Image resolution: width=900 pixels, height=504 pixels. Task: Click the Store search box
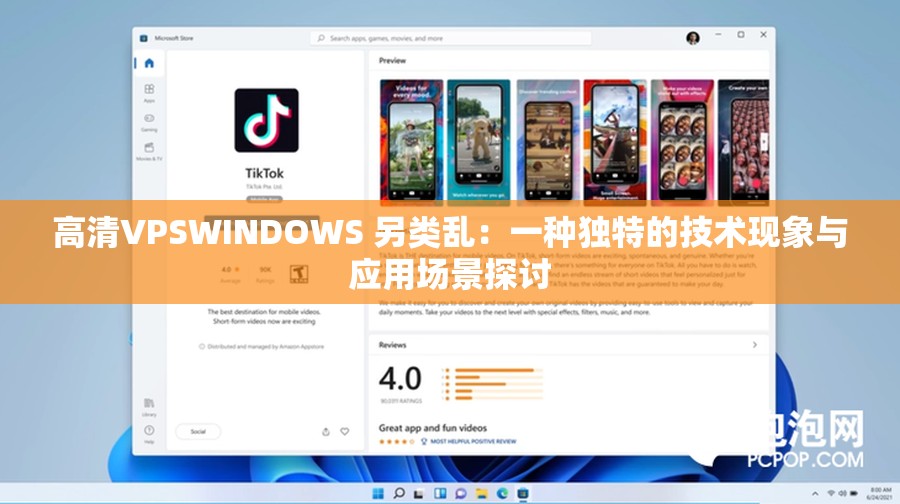[x=451, y=38]
